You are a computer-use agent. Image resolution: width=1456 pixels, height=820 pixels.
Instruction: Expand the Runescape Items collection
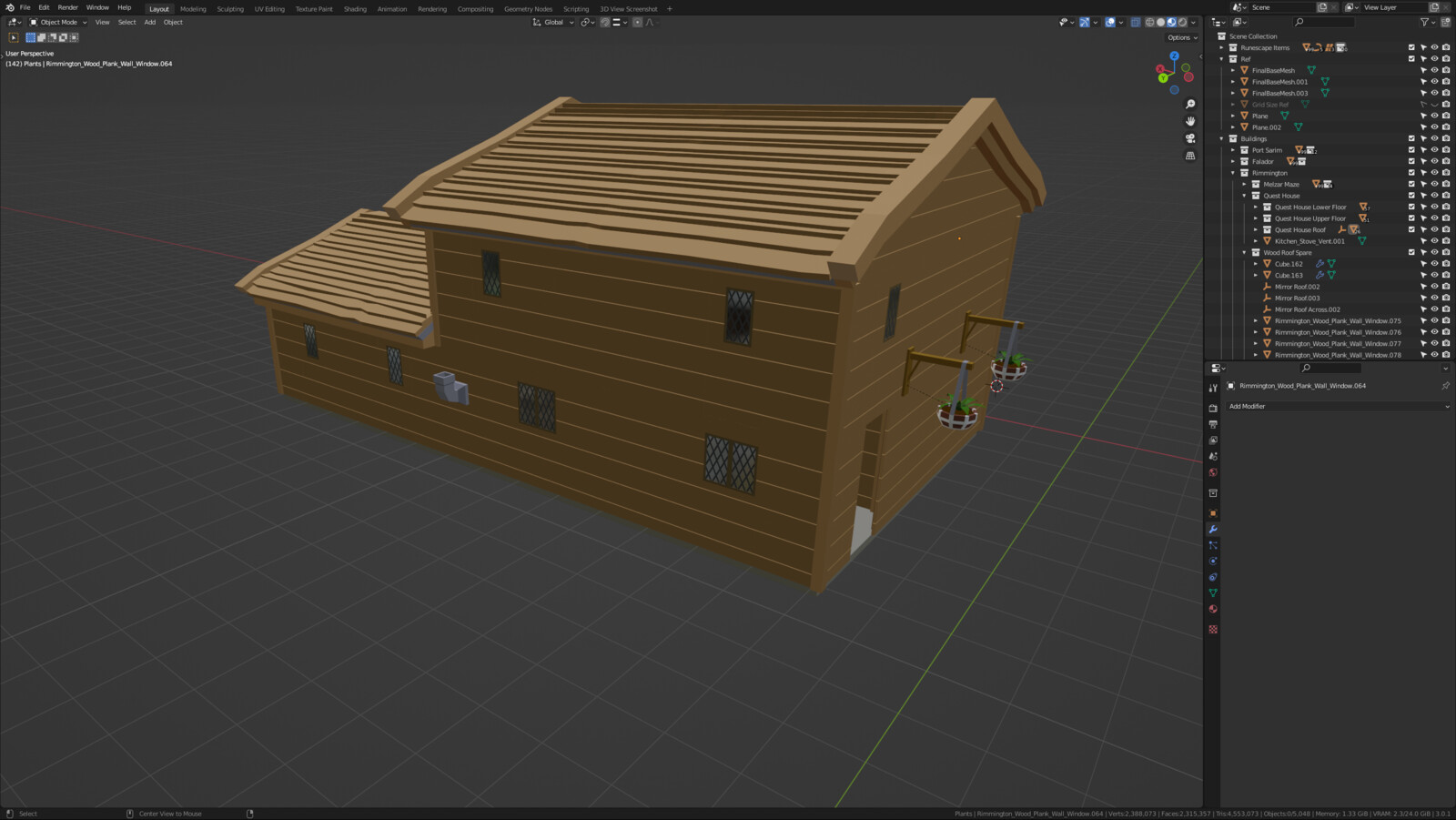1222,47
